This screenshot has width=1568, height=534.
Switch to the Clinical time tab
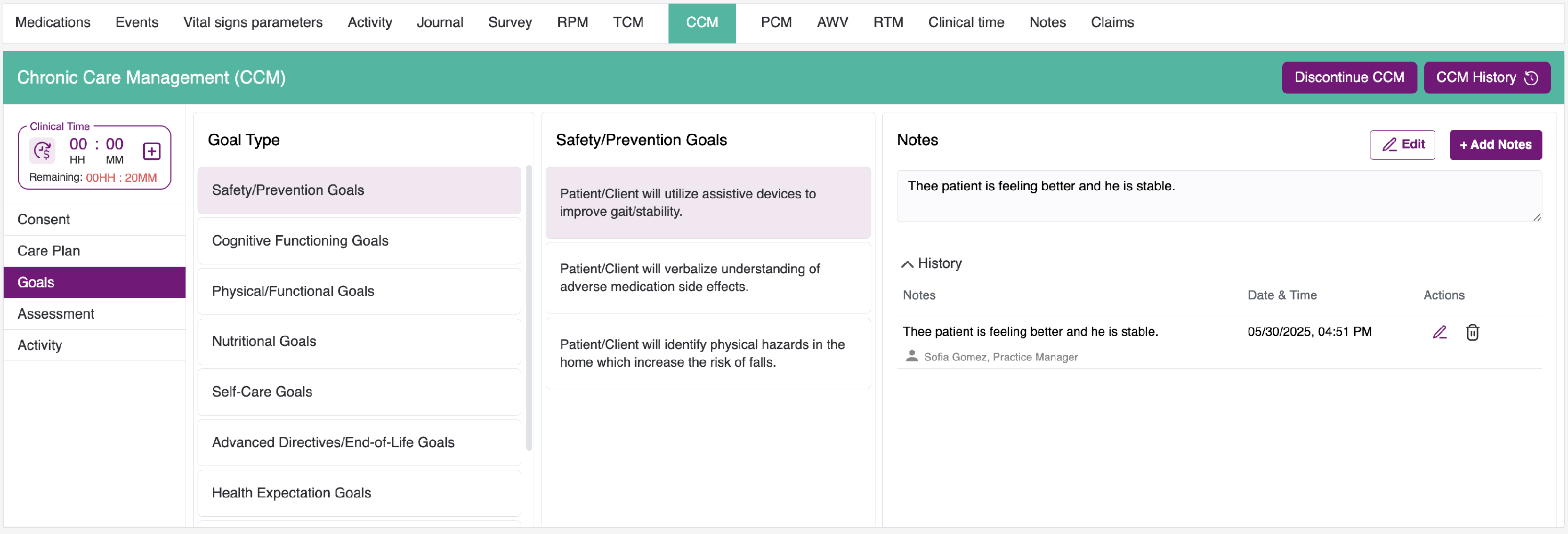(x=965, y=22)
